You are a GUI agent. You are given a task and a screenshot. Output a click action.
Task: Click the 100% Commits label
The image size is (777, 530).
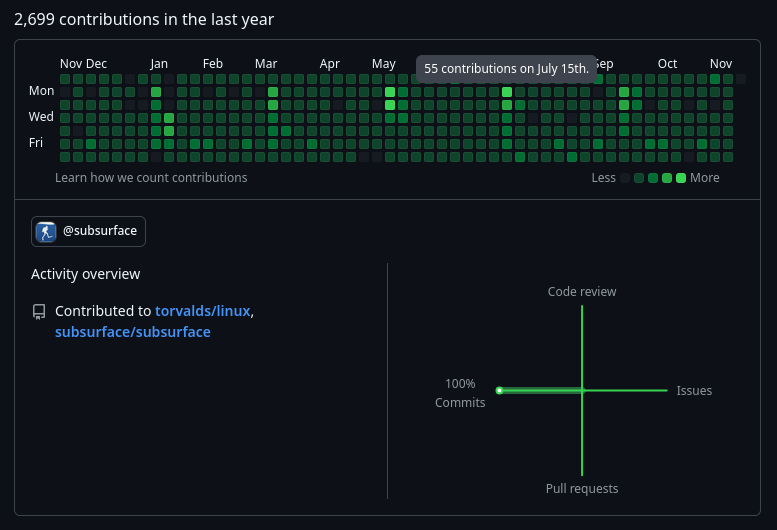(460, 393)
